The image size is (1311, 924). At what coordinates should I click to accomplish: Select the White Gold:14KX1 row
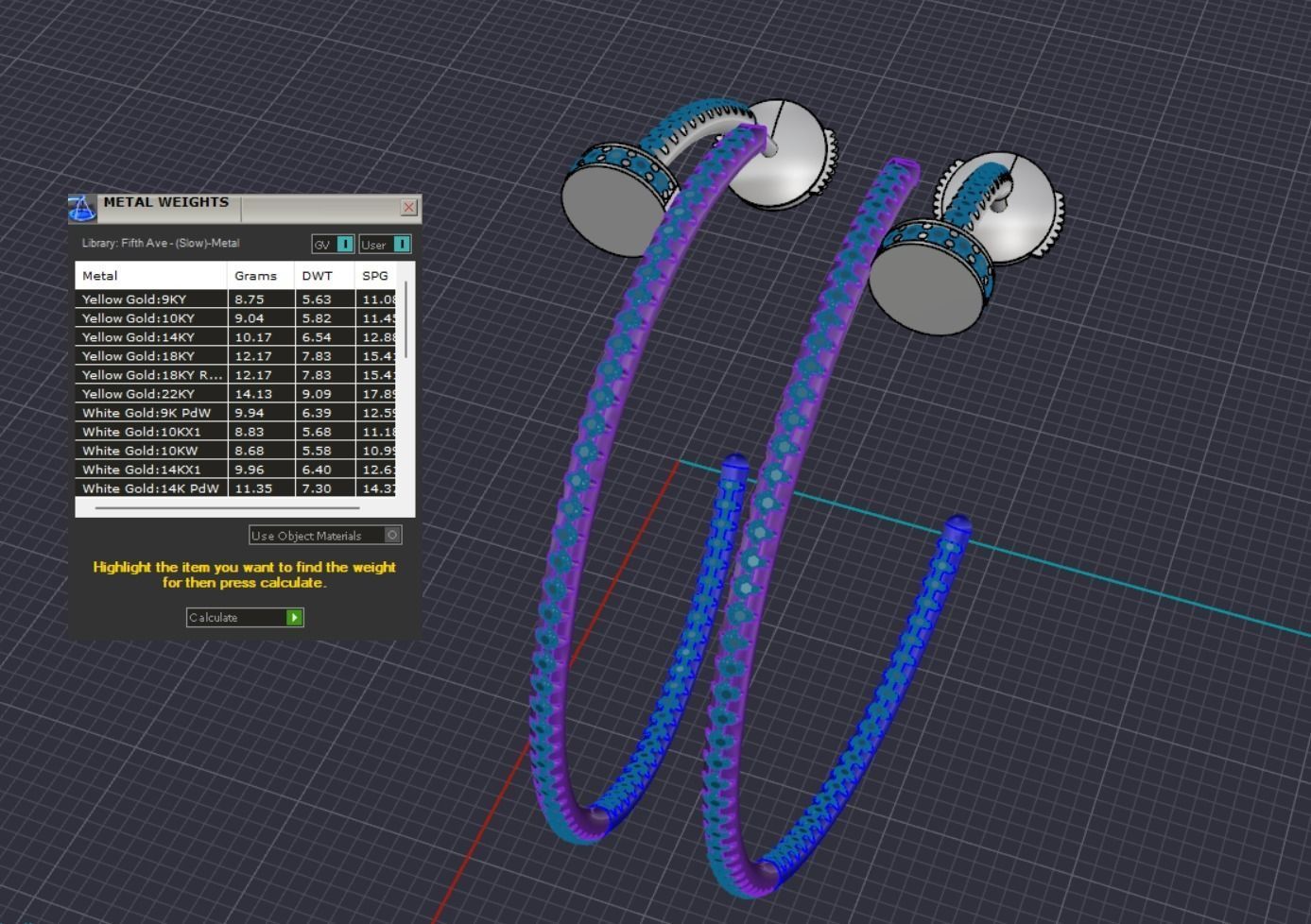click(236, 469)
